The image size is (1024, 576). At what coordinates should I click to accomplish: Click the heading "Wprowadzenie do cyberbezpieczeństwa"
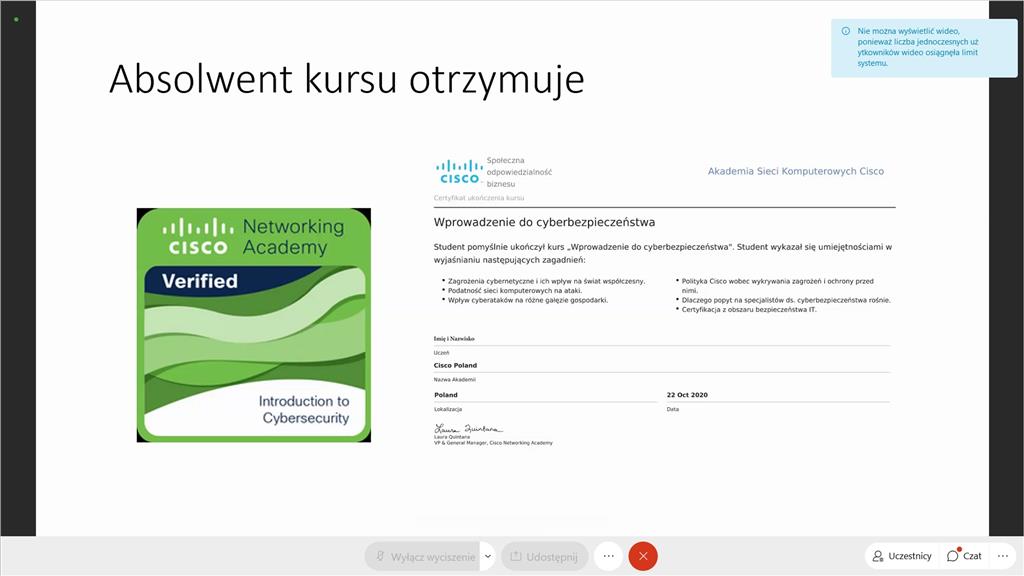coord(544,222)
